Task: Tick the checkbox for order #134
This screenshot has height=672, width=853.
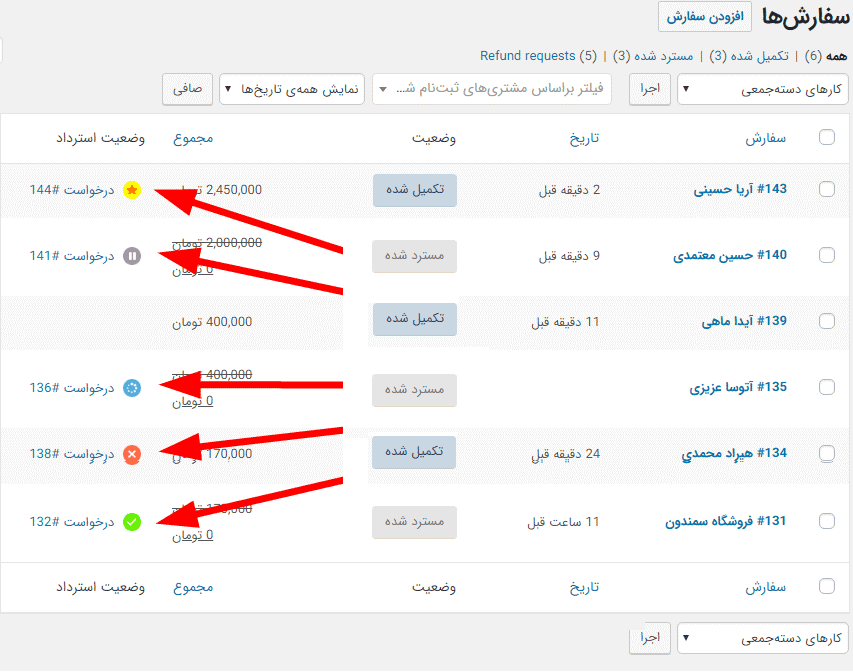Action: (826, 453)
